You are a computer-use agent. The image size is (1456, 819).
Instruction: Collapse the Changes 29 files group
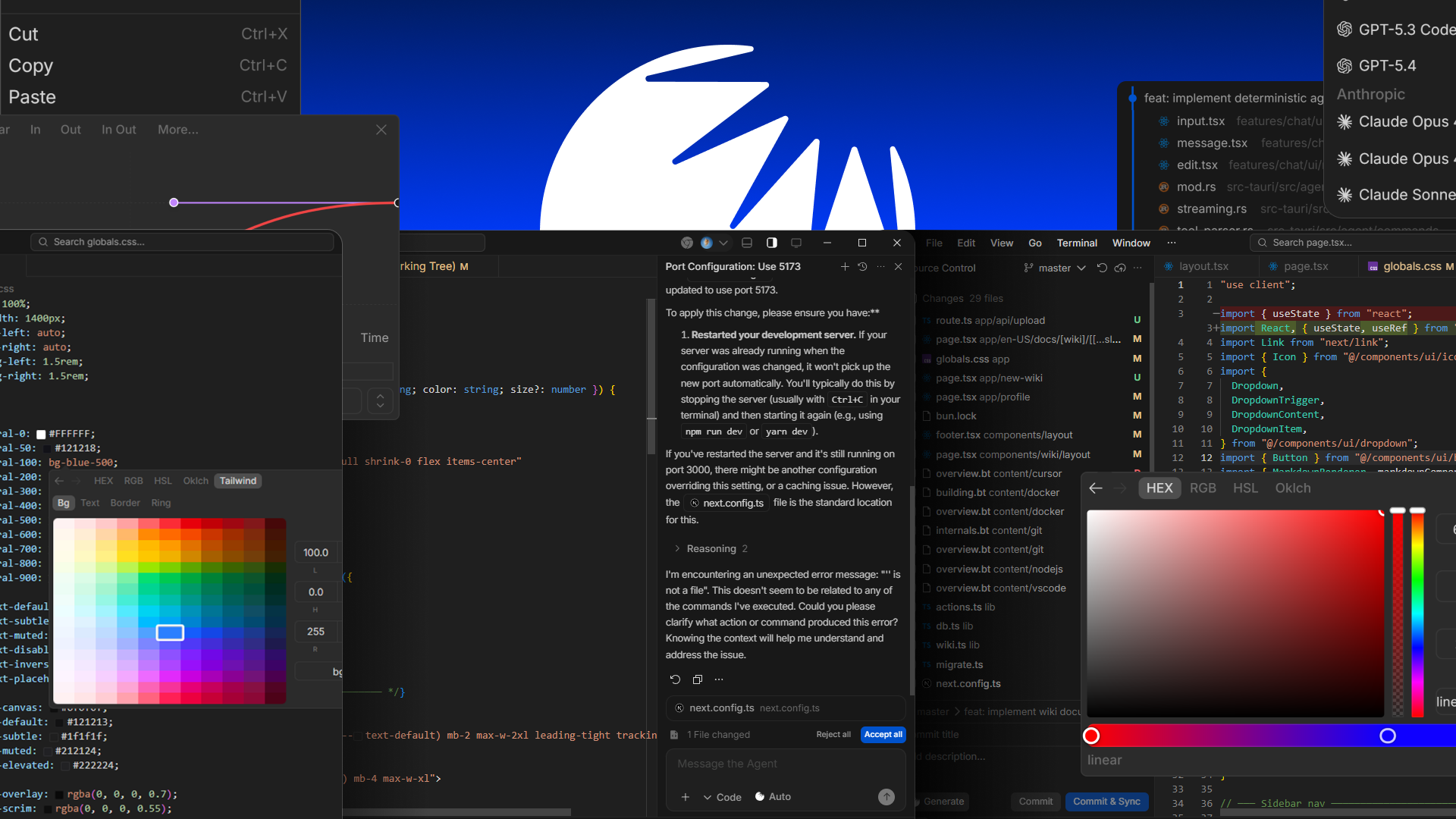[963, 299]
